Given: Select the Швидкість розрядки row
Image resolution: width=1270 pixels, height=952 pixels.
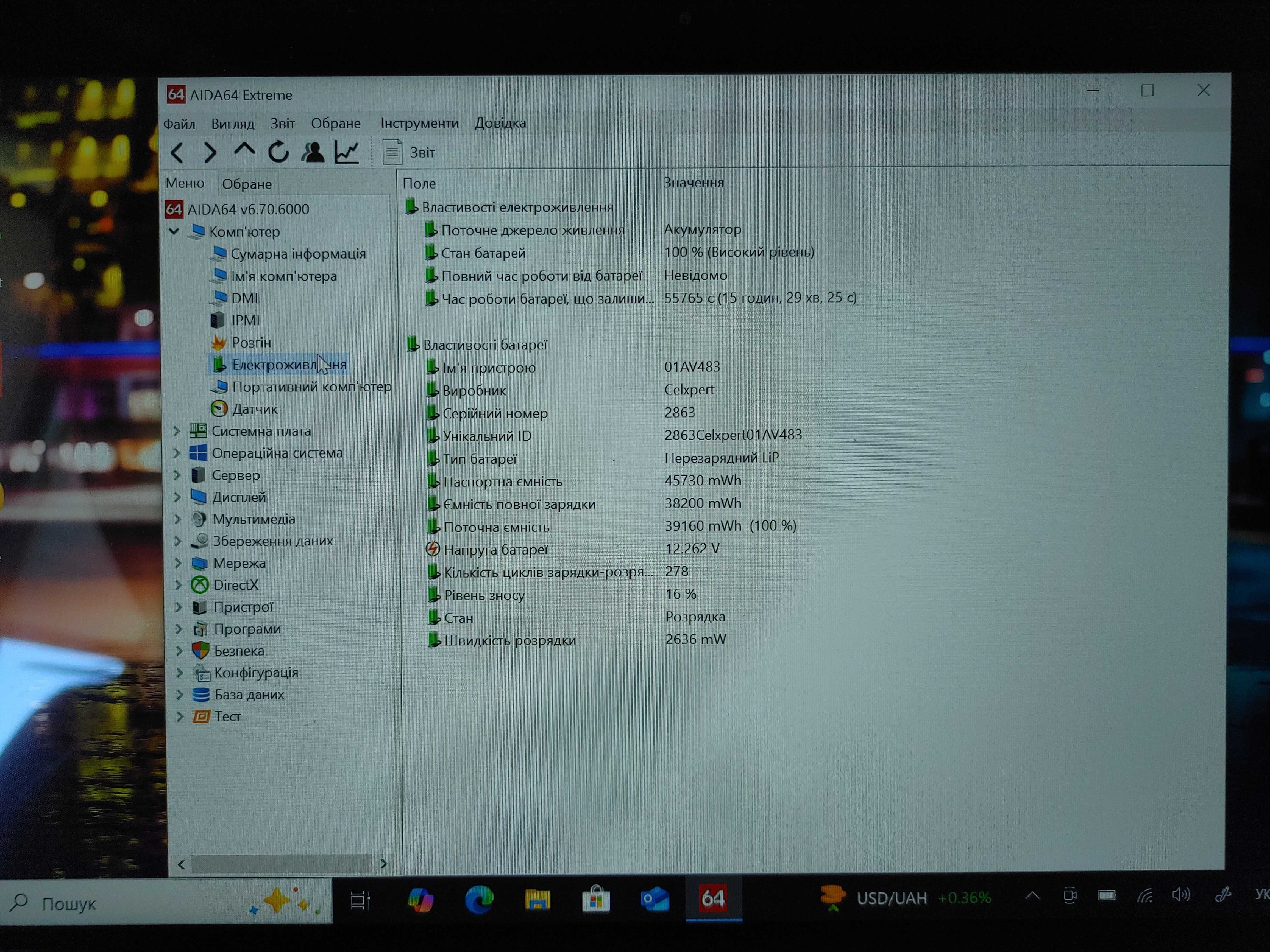Looking at the screenshot, I should [x=577, y=640].
